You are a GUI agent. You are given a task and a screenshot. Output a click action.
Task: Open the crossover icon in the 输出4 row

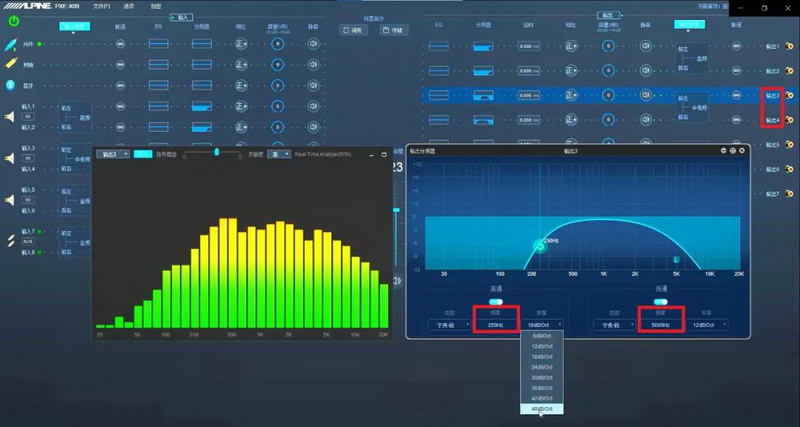click(484, 120)
